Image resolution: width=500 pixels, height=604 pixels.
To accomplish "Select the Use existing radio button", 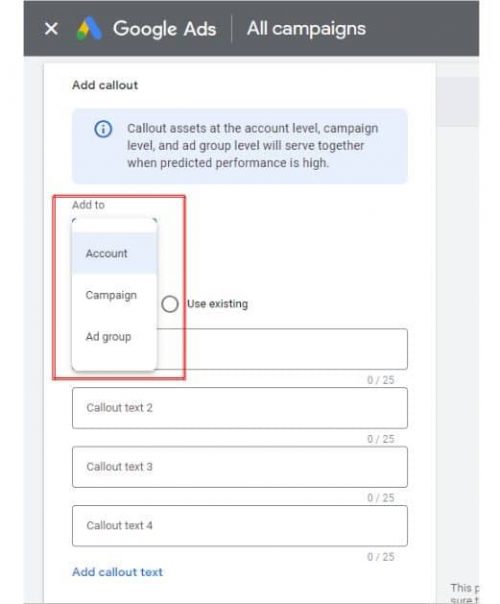I will pyautogui.click(x=170, y=304).
